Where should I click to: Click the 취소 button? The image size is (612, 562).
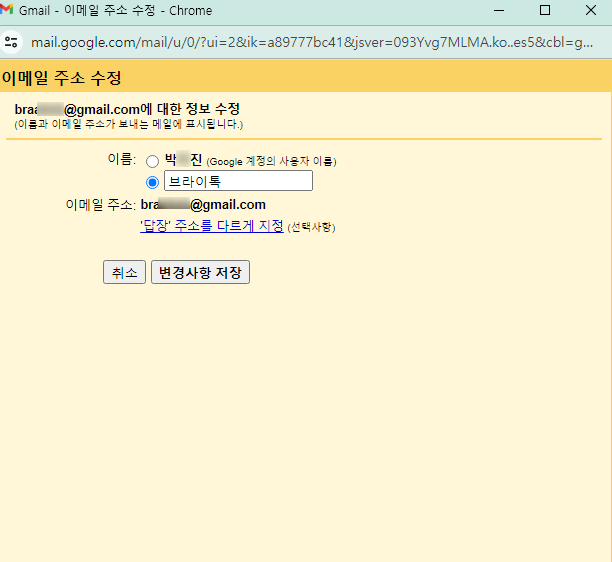(125, 272)
